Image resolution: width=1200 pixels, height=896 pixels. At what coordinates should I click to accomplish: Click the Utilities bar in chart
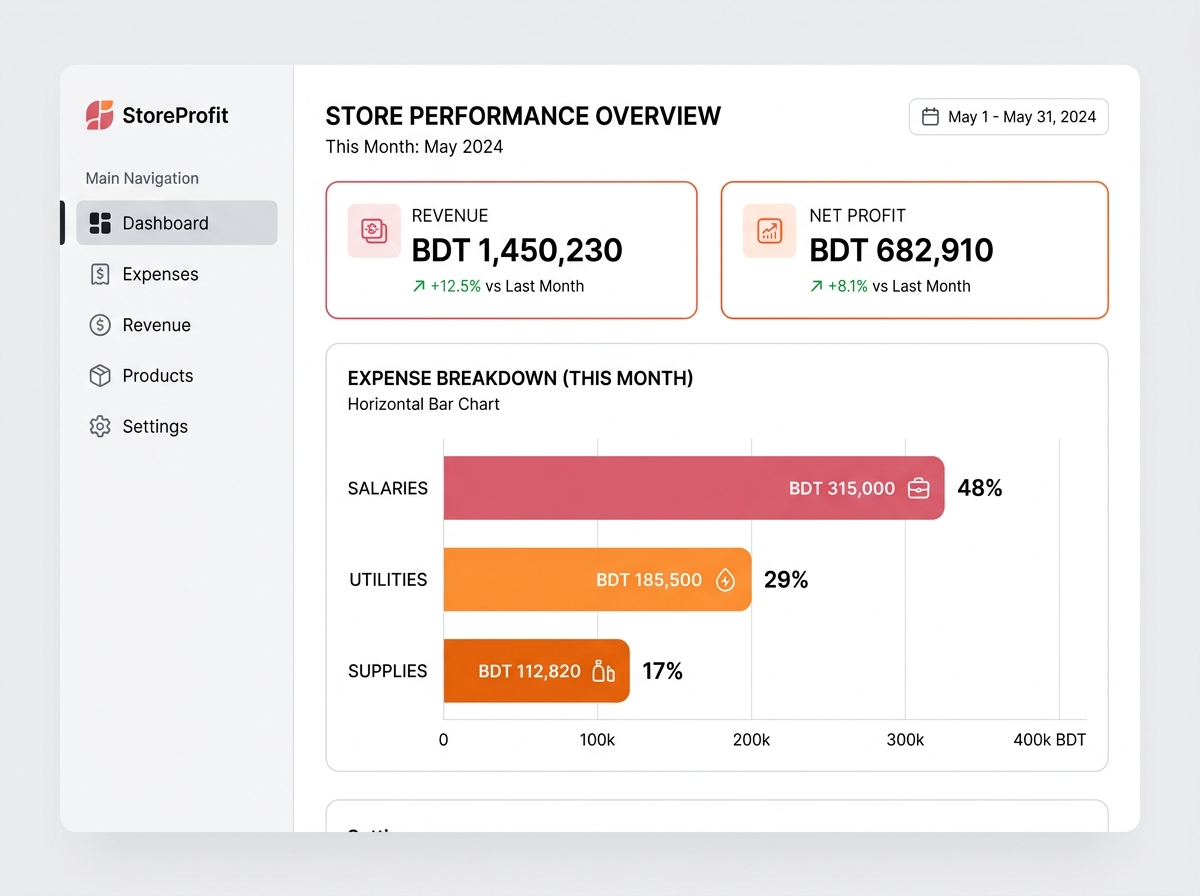click(597, 580)
